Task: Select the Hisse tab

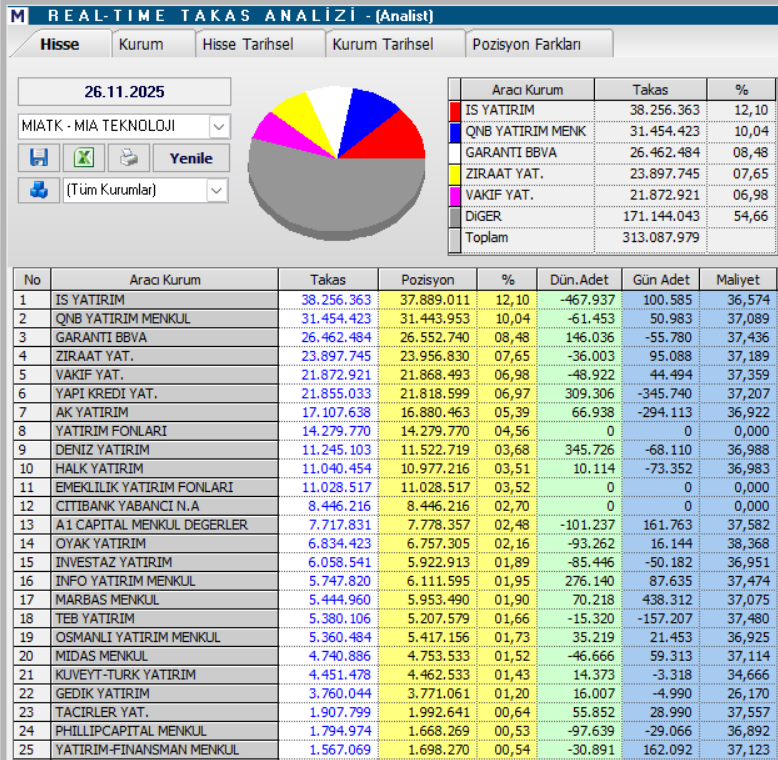Action: point(60,44)
